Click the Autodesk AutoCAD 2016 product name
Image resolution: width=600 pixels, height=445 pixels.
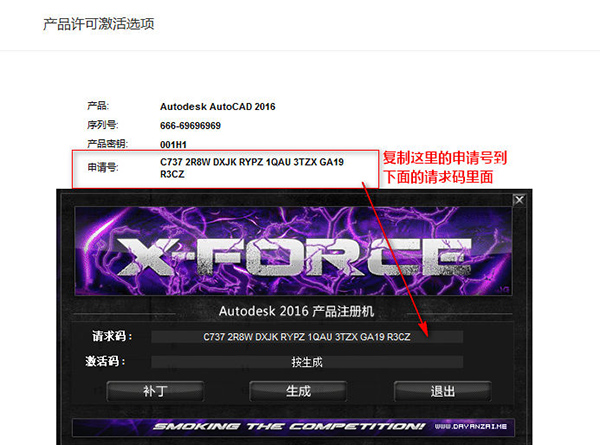point(217,107)
